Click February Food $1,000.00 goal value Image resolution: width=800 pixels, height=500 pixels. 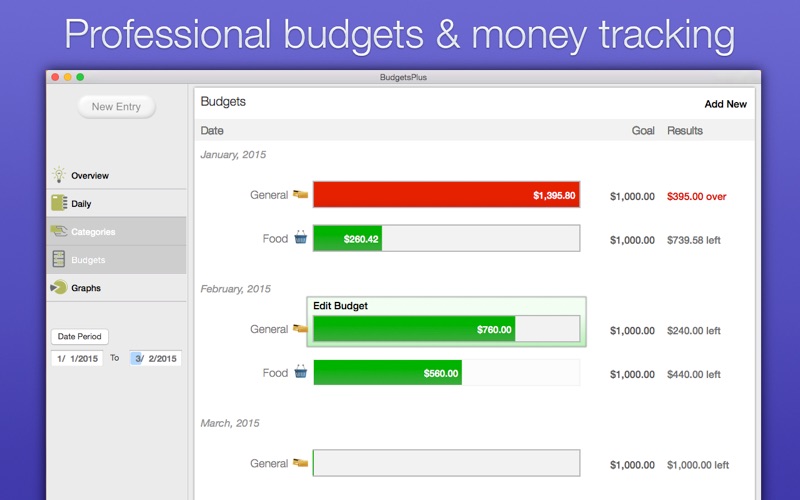click(632, 374)
